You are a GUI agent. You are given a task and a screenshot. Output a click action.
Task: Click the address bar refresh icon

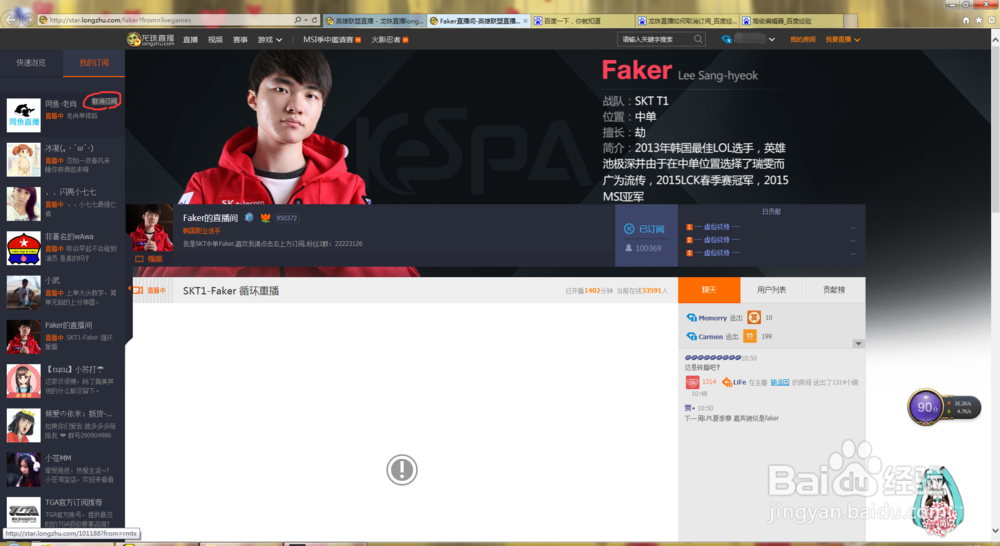314,20
